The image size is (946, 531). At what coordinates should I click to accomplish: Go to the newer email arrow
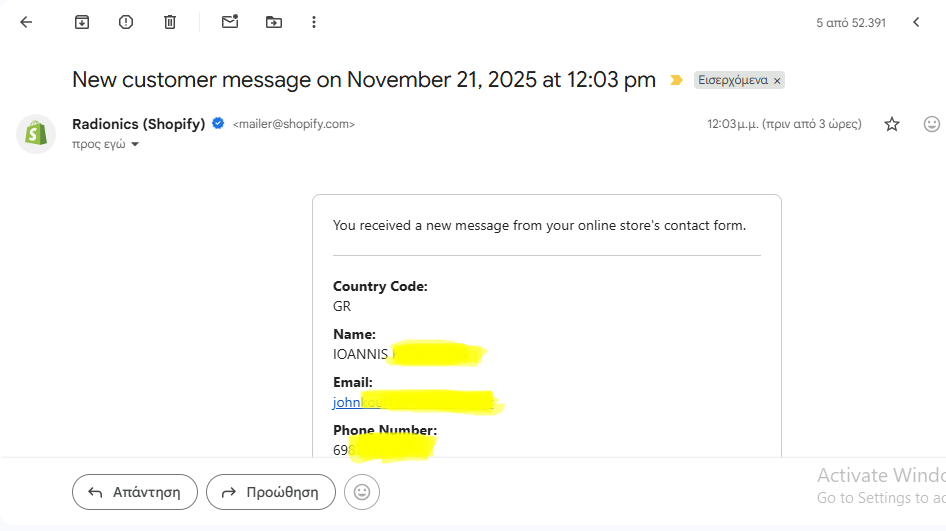coord(916,22)
